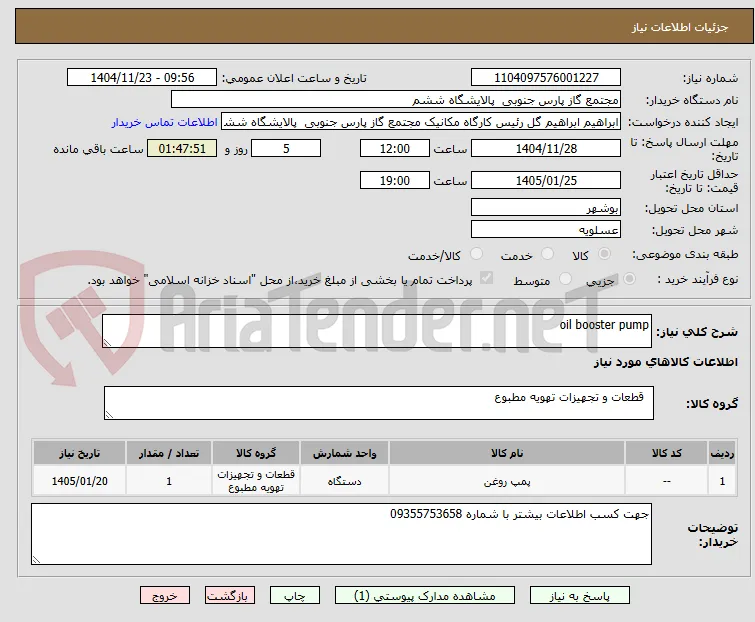
Task: Click the پمپ روغن item name cell
Action: 507,480
